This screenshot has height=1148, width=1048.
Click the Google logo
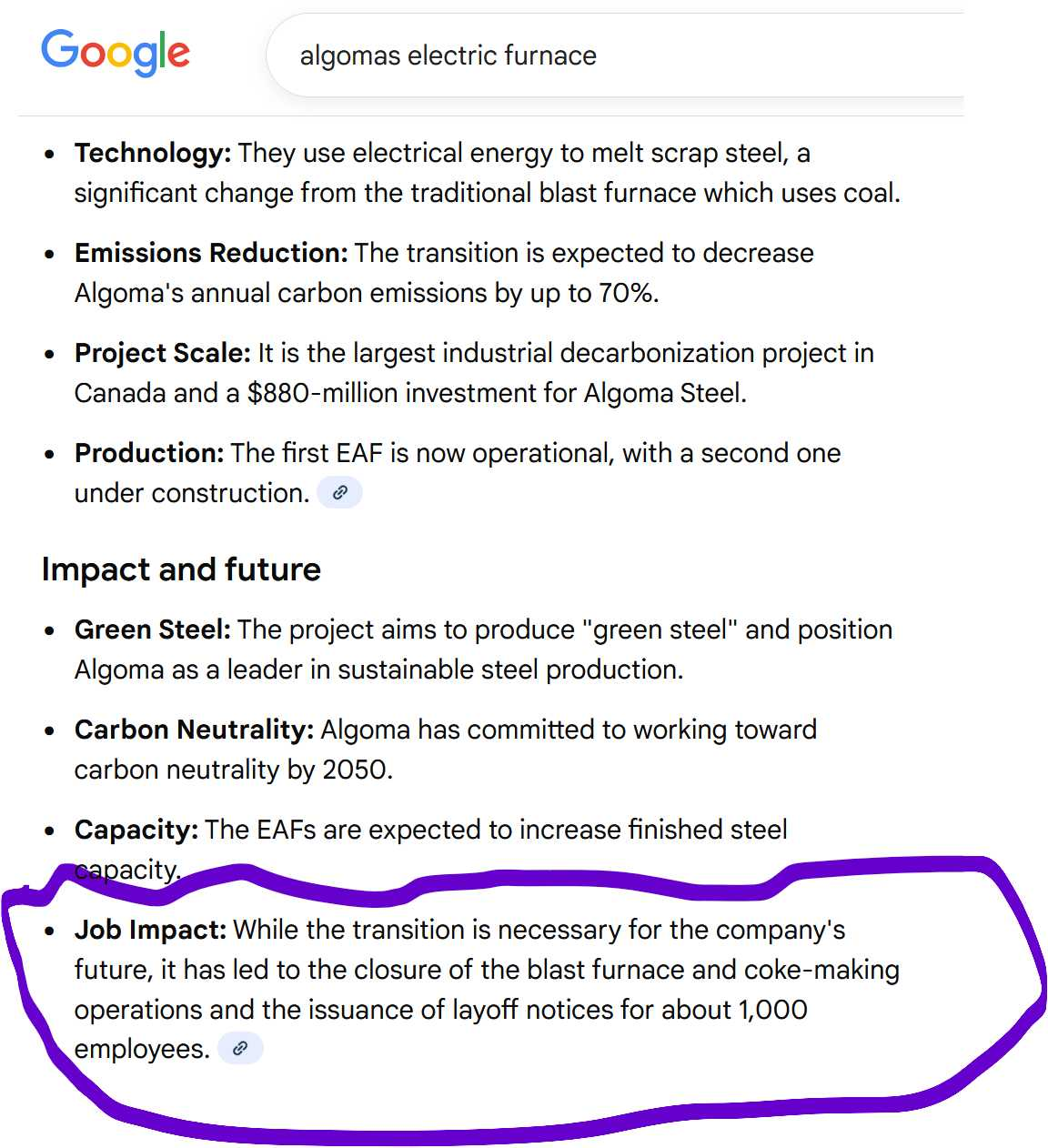point(116,53)
